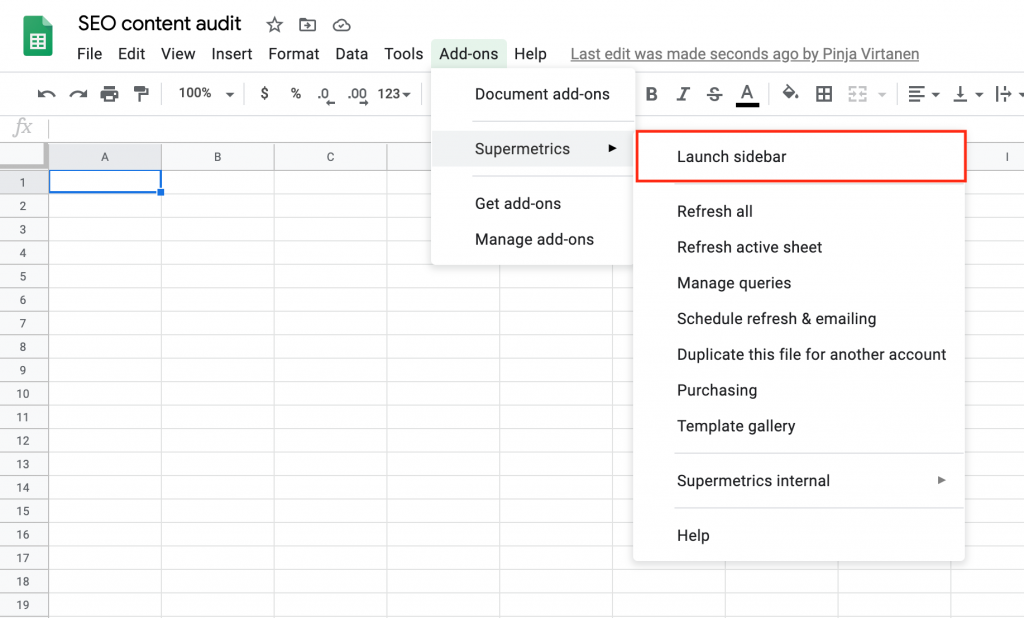Open the 123 number format dropdown

[x=394, y=94]
